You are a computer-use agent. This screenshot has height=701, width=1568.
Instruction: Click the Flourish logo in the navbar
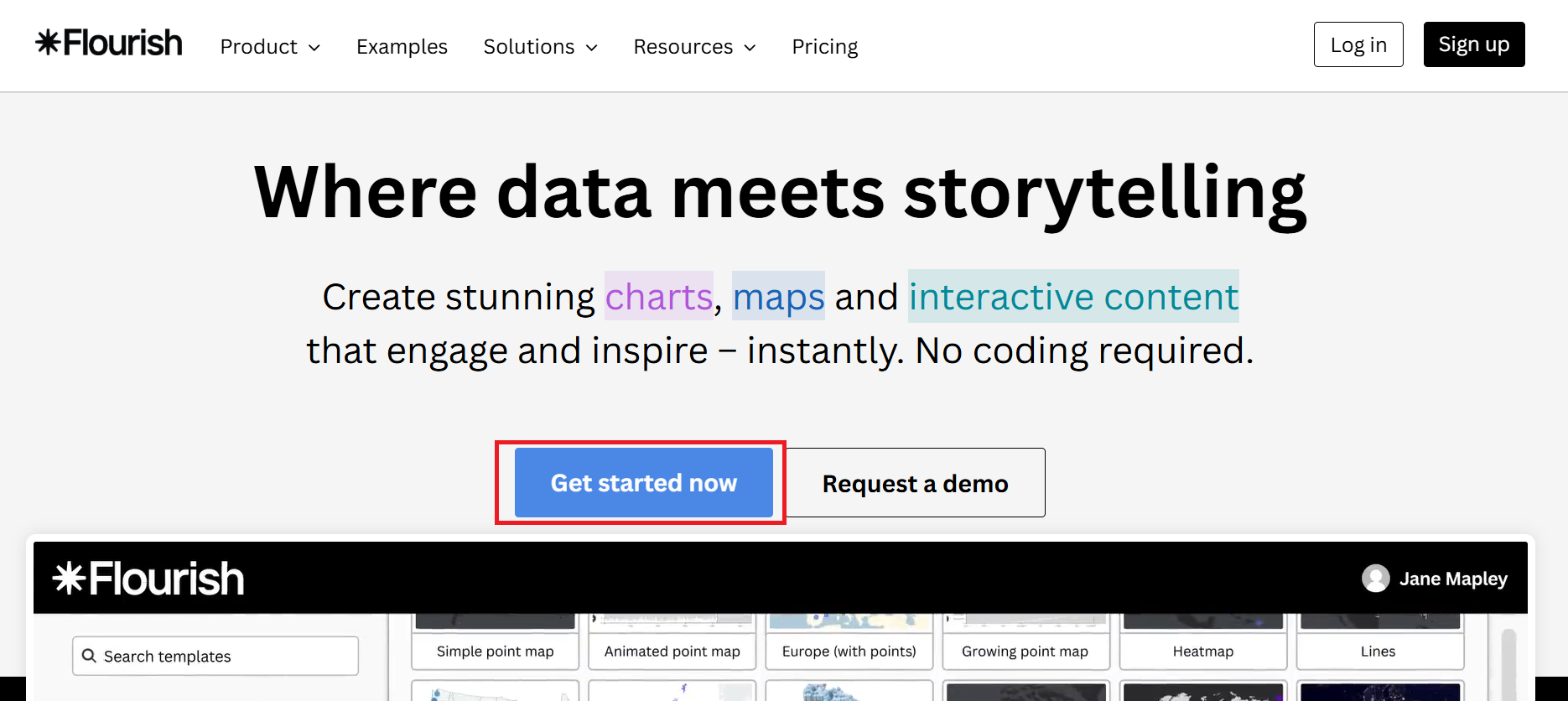[x=109, y=44]
